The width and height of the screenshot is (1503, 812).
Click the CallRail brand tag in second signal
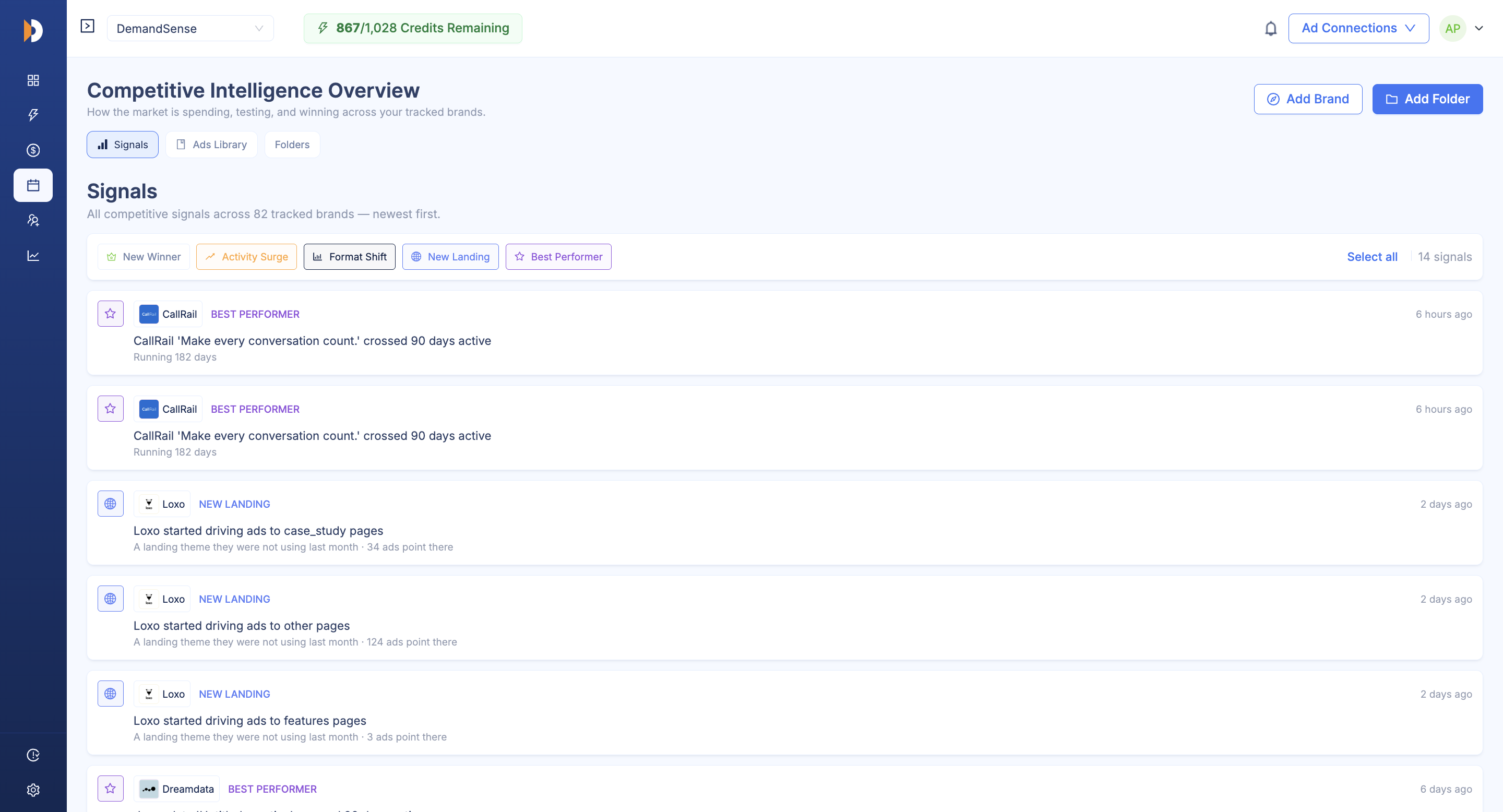point(168,410)
